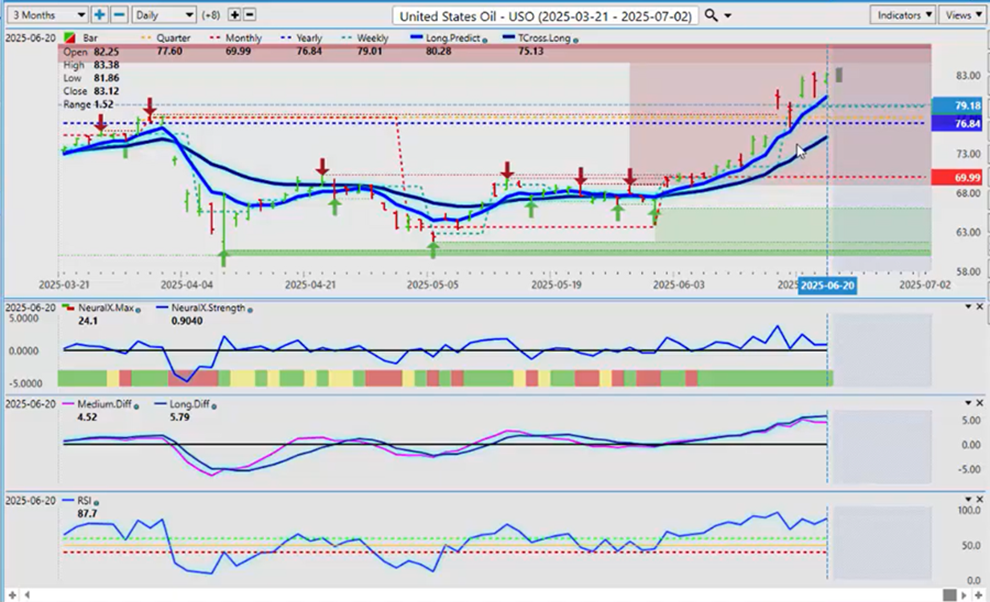Open the NeuralX panel options arrow
This screenshot has width=990, height=602.
click(969, 306)
